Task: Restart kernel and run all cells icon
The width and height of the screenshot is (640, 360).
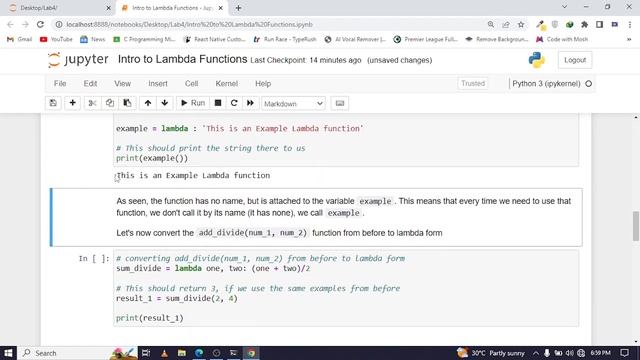Action: 250,103
